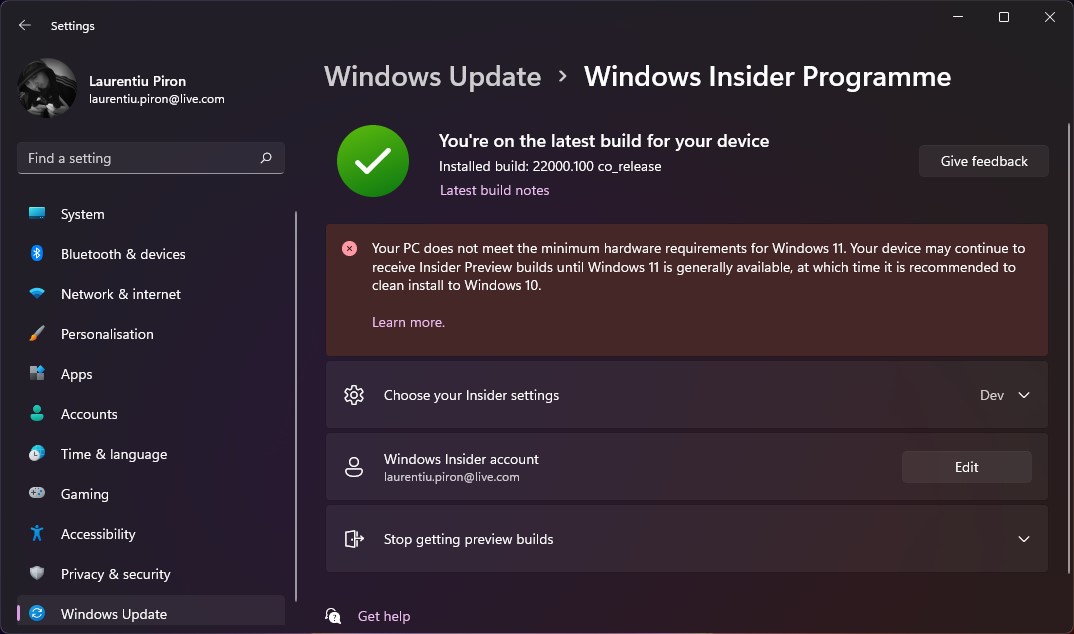This screenshot has height=634, width=1074.
Task: Click the Find a setting search box
Action: tap(151, 158)
